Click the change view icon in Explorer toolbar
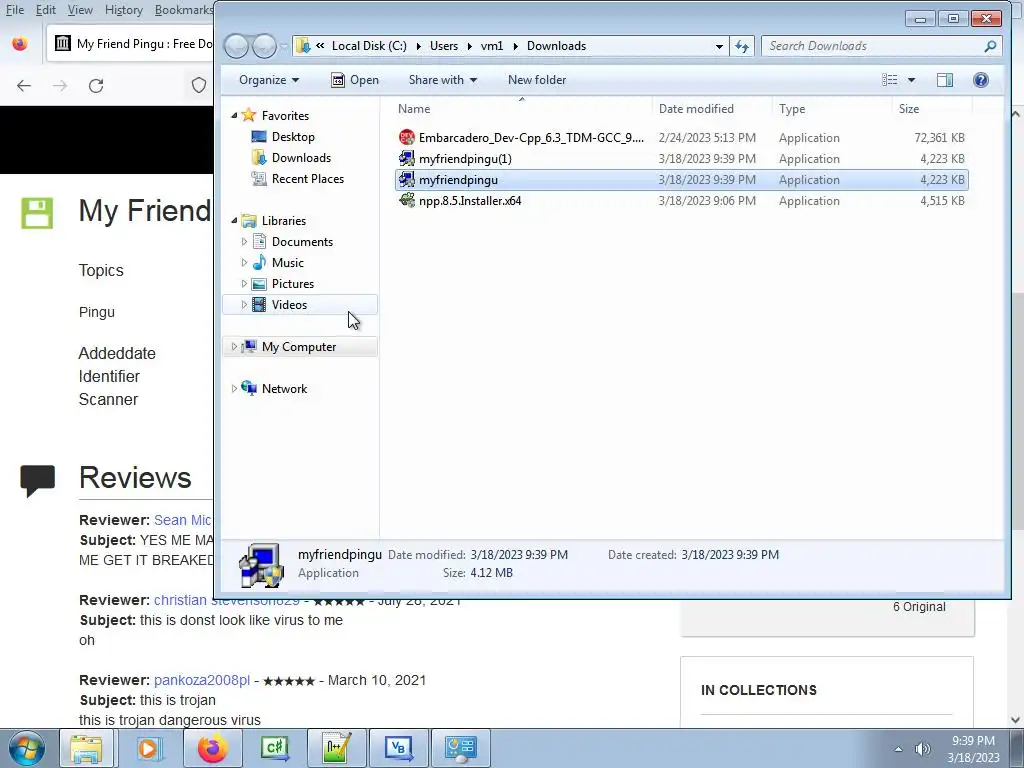Image resolution: width=1024 pixels, height=768 pixels. coord(889,80)
